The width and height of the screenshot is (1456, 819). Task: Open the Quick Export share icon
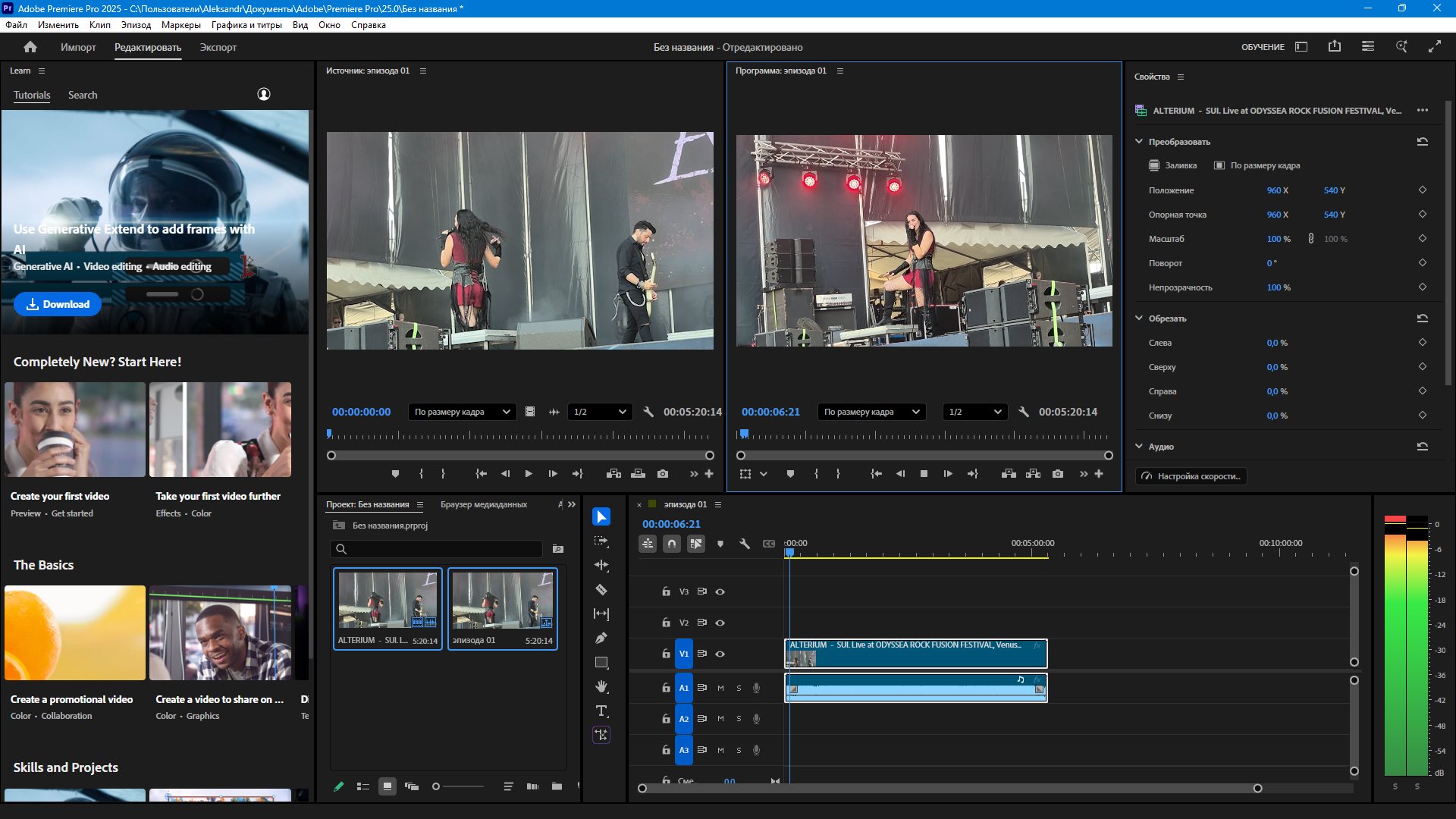point(1335,47)
